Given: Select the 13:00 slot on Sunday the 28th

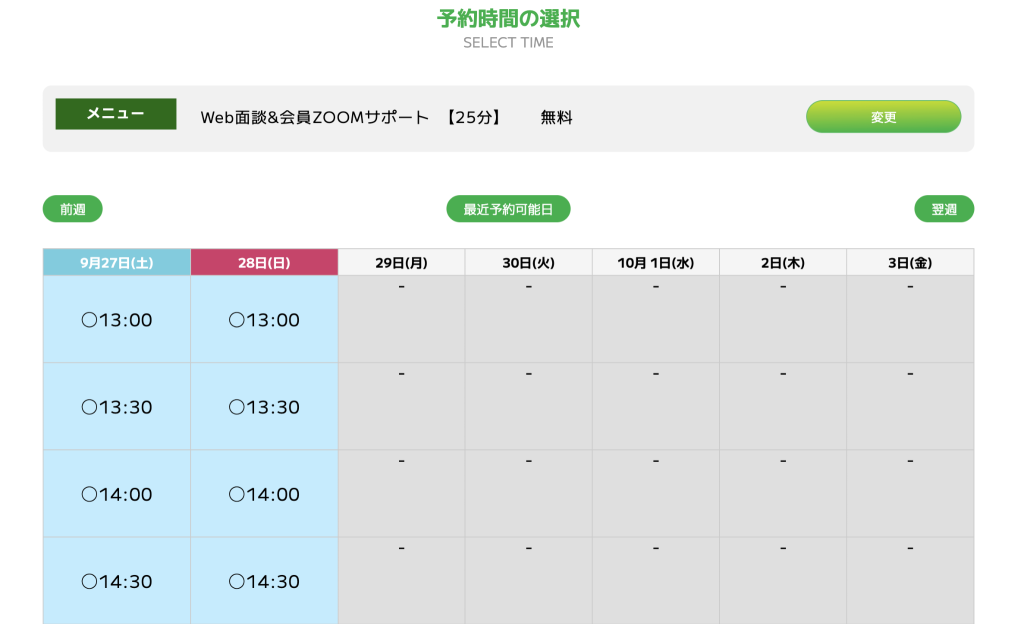Looking at the screenshot, I should pyautogui.click(x=263, y=320).
